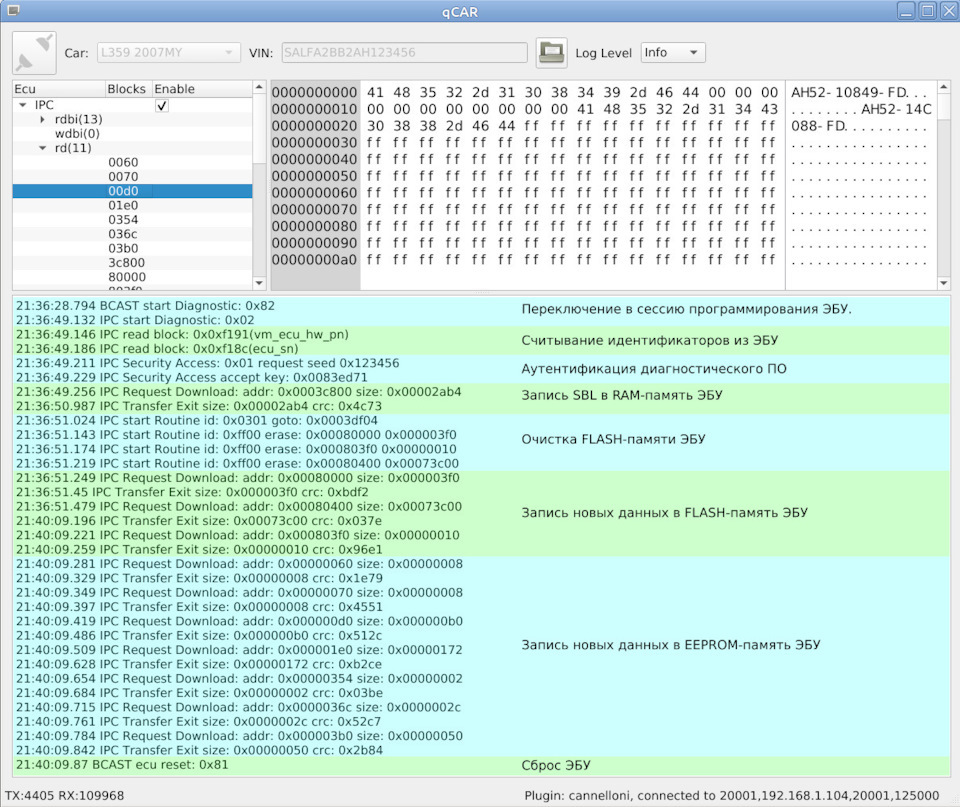Click the BCAST ecu reset log line
The image size is (960, 807).
pyautogui.click(x=120, y=765)
